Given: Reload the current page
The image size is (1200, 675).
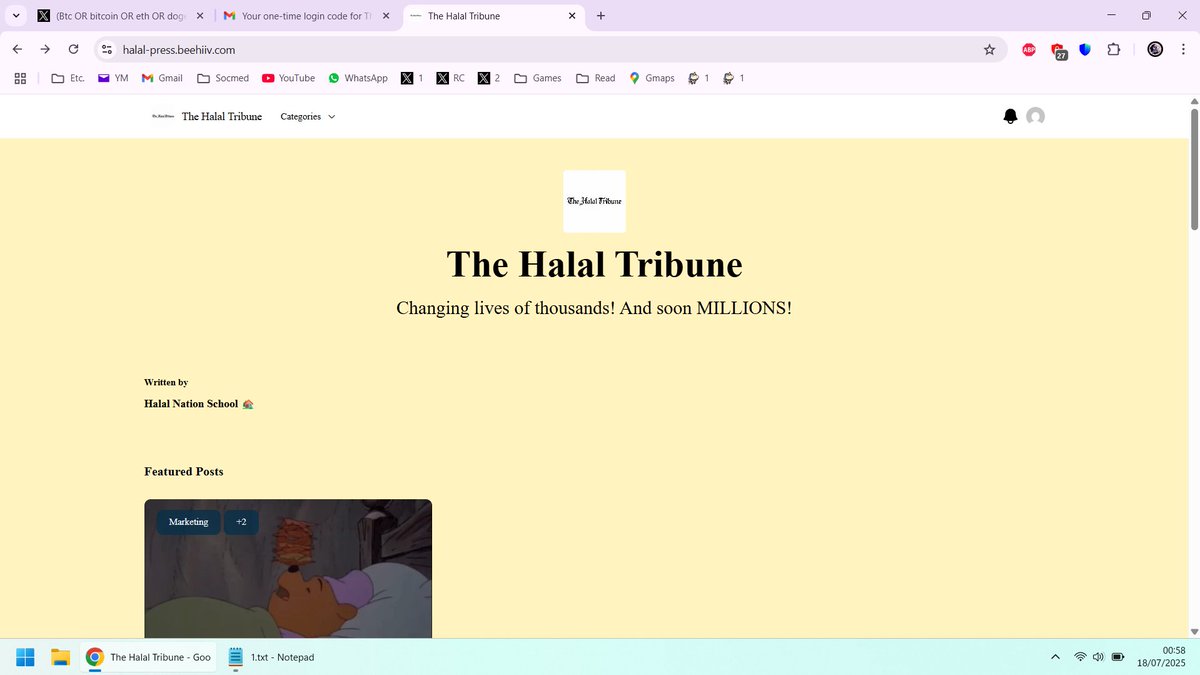Looking at the screenshot, I should point(73,49).
